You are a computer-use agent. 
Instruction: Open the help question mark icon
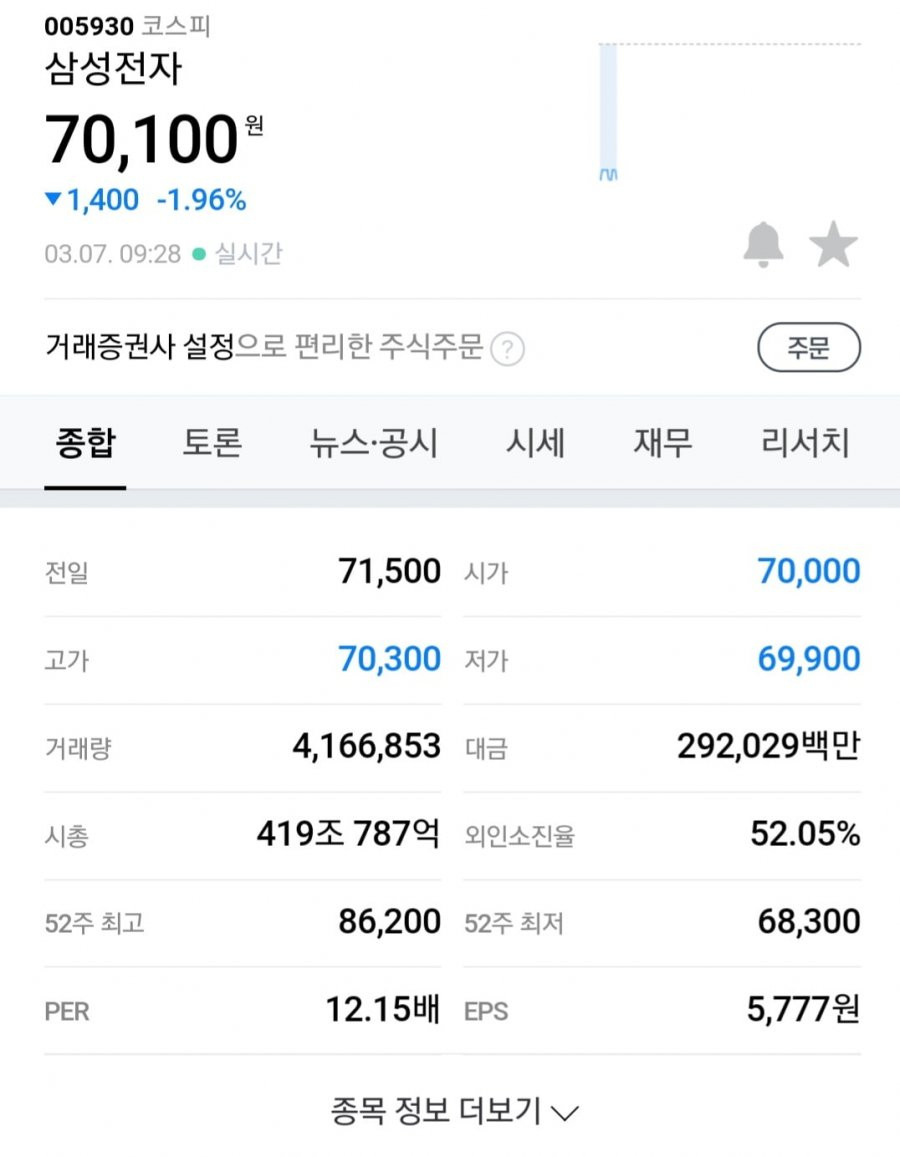point(508,348)
